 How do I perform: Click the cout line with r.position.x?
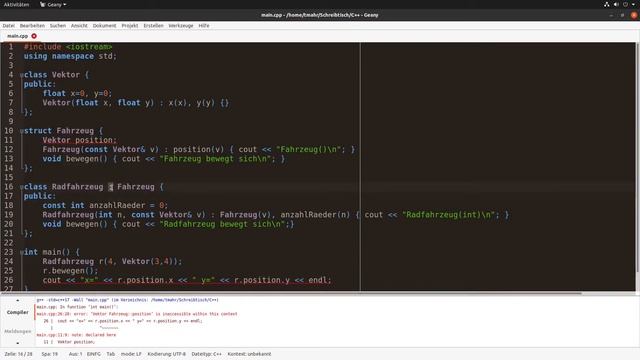tap(187, 280)
